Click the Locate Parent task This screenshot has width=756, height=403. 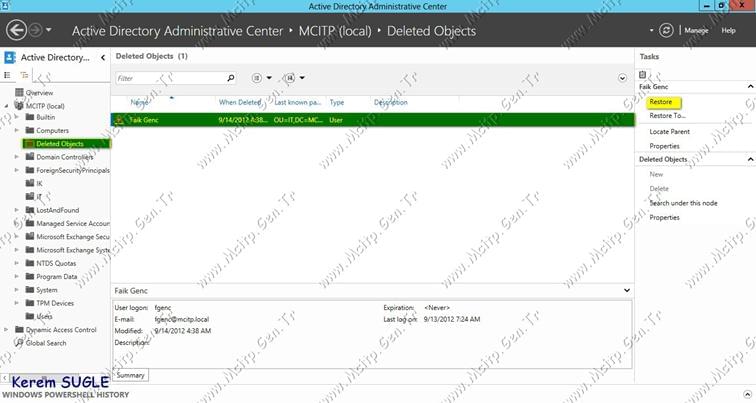[669, 132]
